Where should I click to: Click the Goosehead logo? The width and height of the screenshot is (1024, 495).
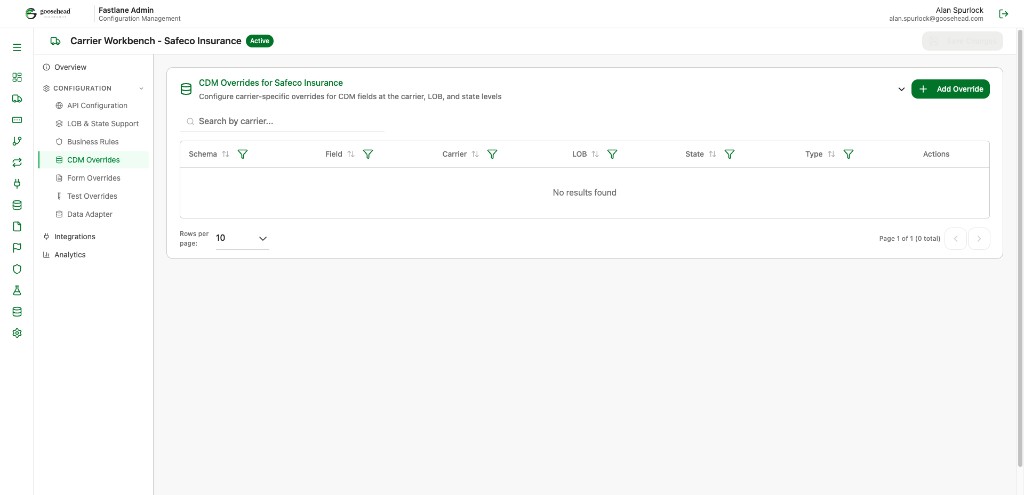click(x=48, y=14)
